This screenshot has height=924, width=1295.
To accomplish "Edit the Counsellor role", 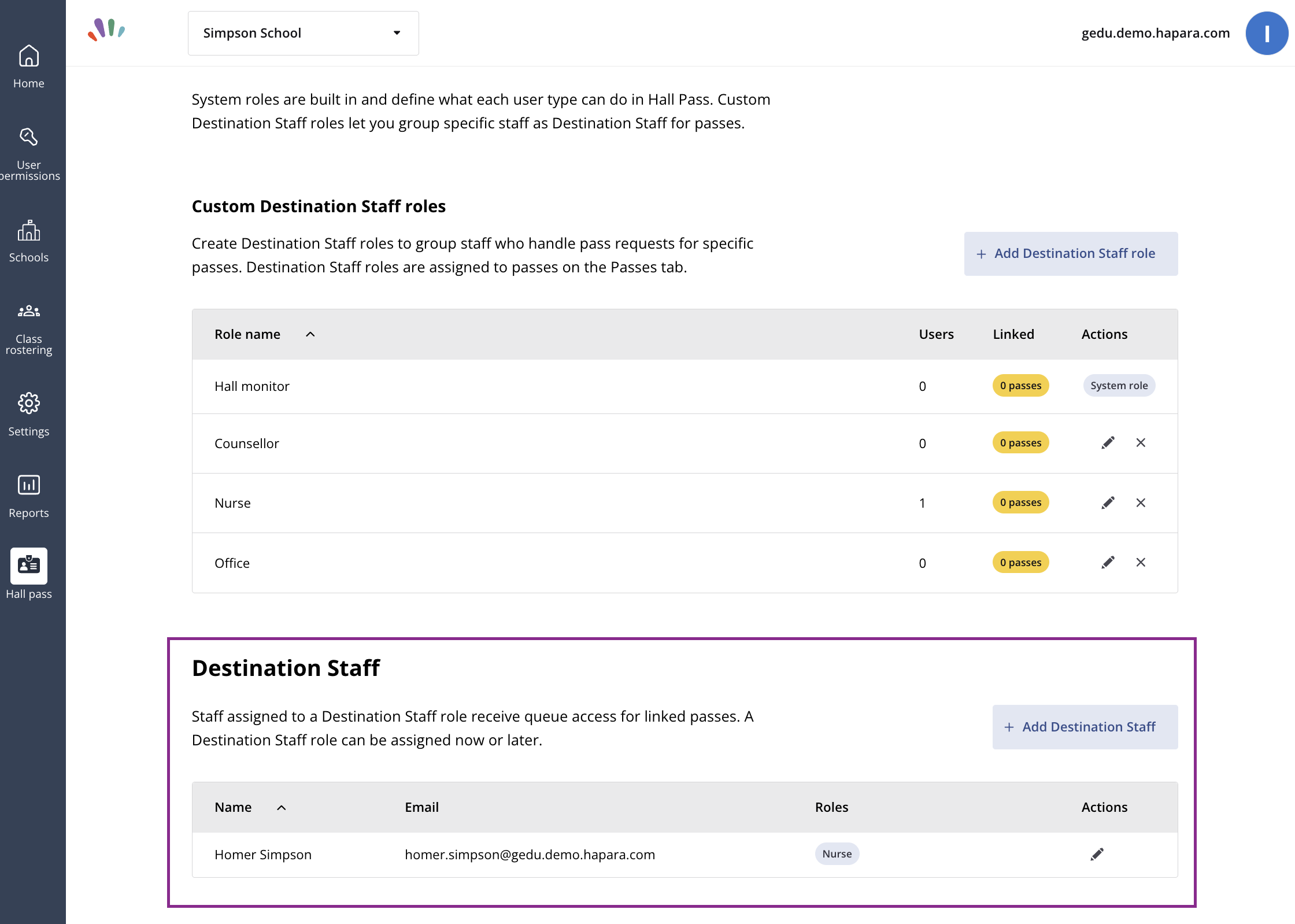I will (x=1108, y=442).
